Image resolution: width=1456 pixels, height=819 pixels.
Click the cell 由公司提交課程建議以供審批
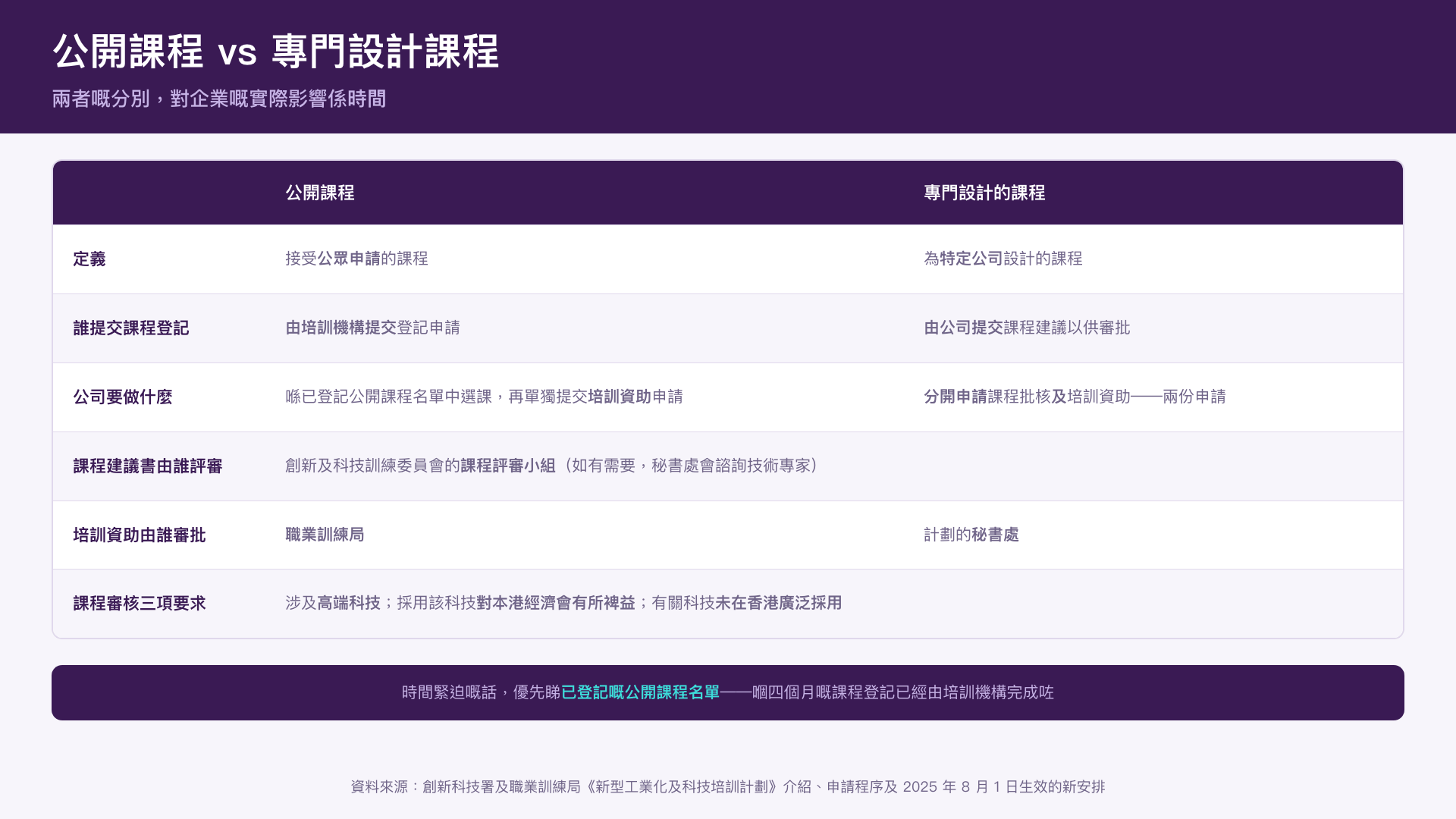[x=1027, y=328]
